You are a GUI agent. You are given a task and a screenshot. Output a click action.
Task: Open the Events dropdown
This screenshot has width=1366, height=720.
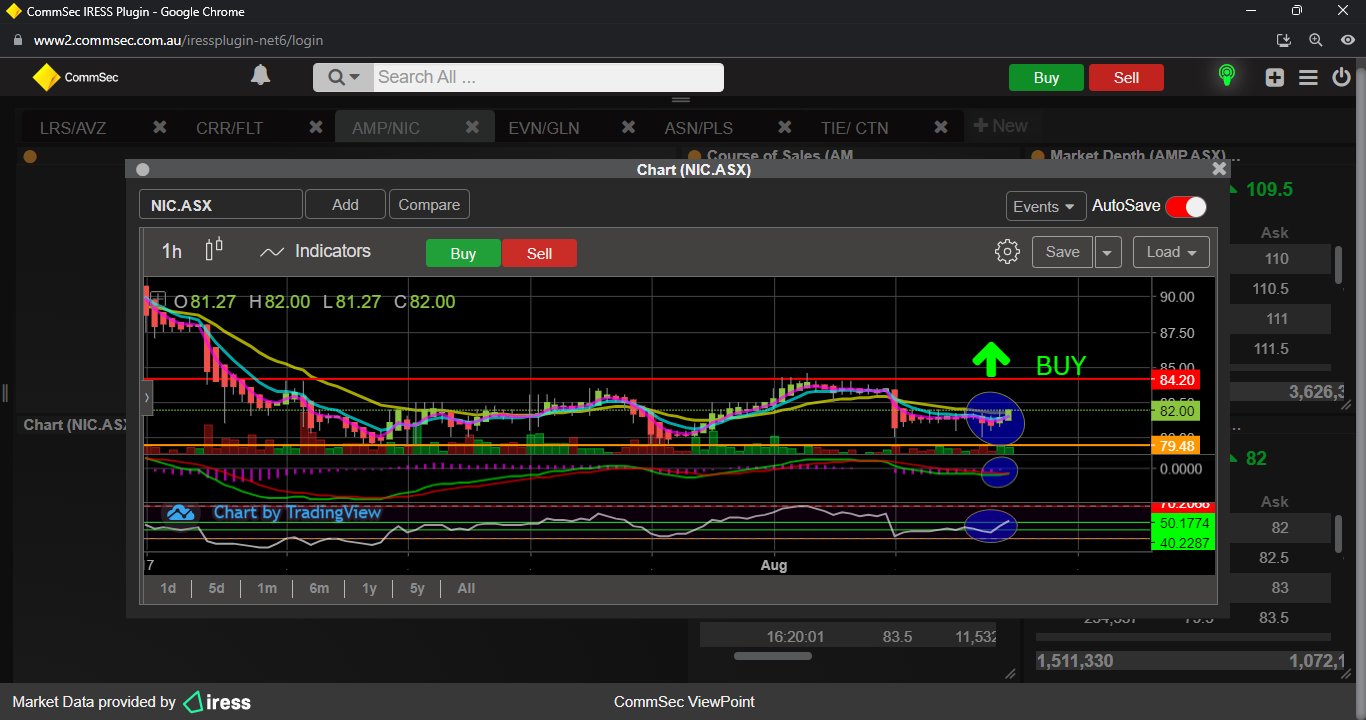(1045, 206)
